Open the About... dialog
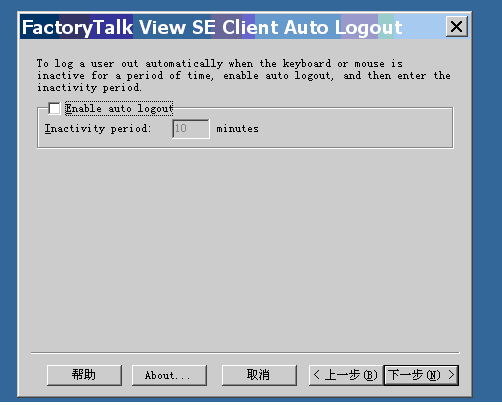 169,375
